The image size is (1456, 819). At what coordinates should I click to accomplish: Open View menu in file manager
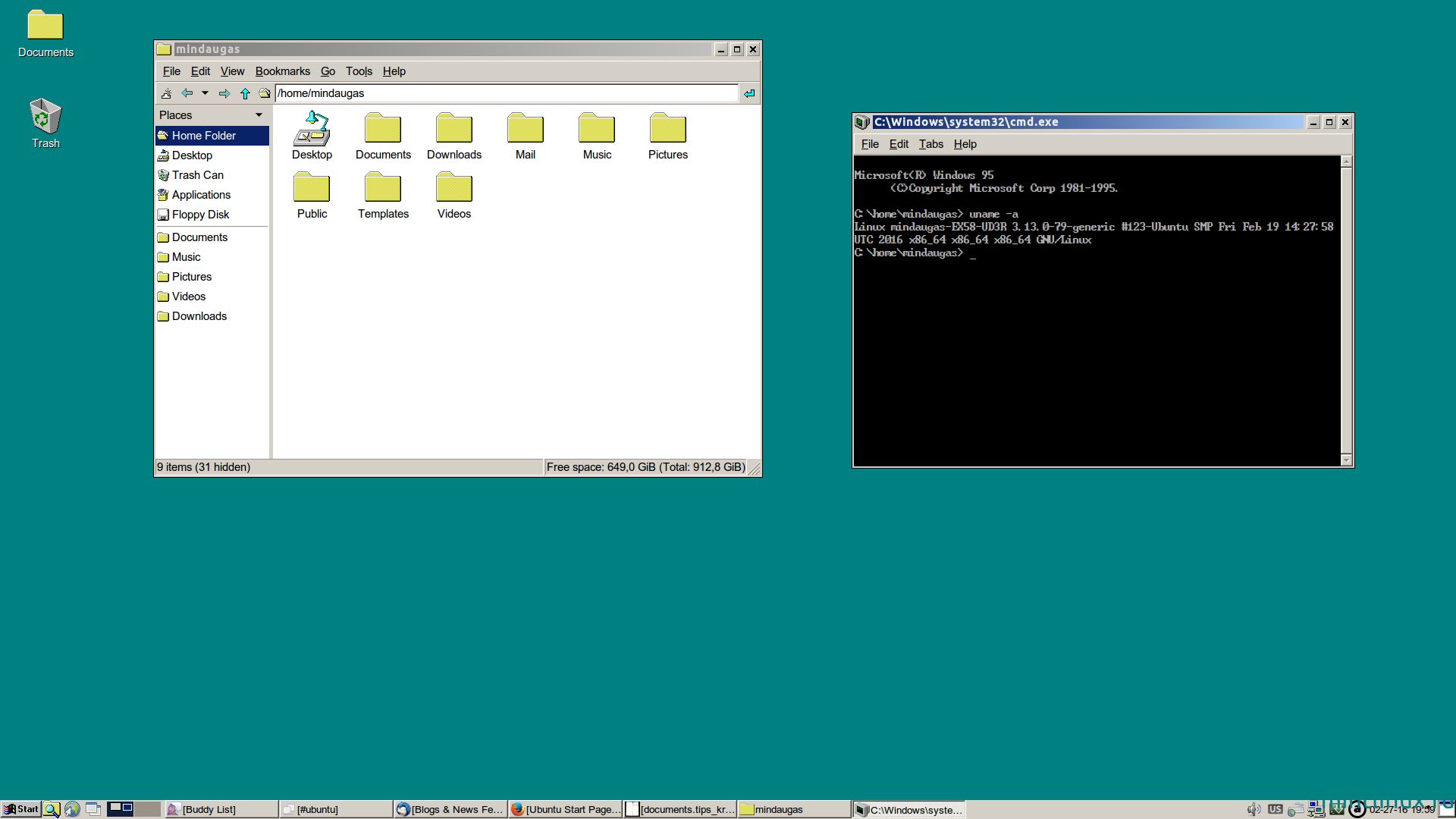(x=232, y=71)
